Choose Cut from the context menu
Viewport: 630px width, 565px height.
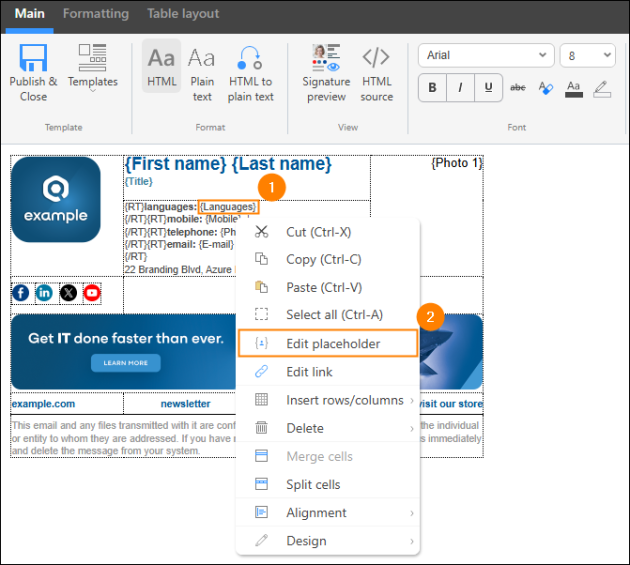pyautogui.click(x=328, y=232)
